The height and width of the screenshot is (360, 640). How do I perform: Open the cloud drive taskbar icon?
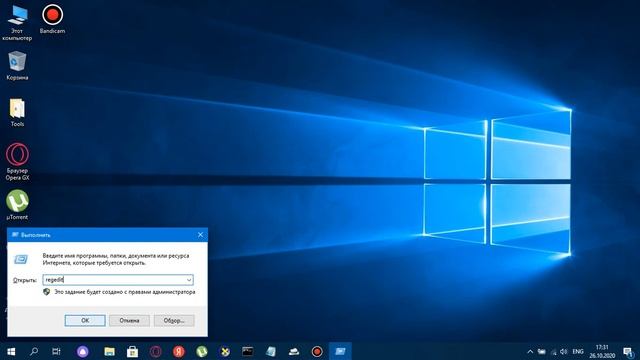click(294, 351)
